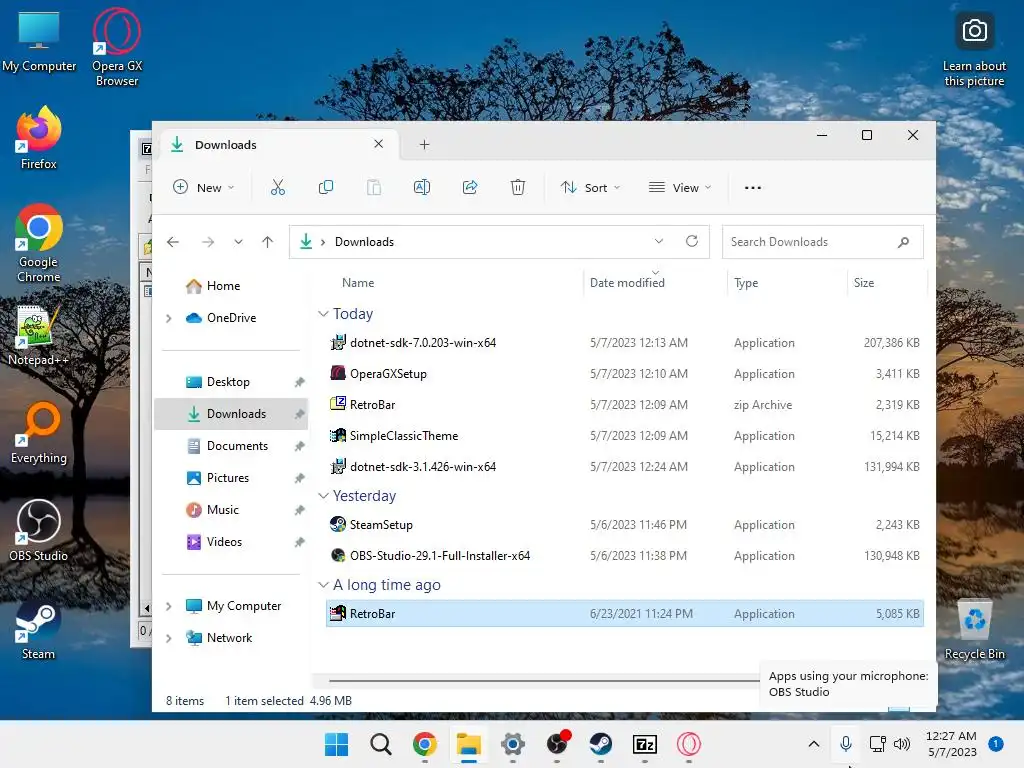
Task: Click the horizontal scrollbar in file list
Action: click(543, 680)
